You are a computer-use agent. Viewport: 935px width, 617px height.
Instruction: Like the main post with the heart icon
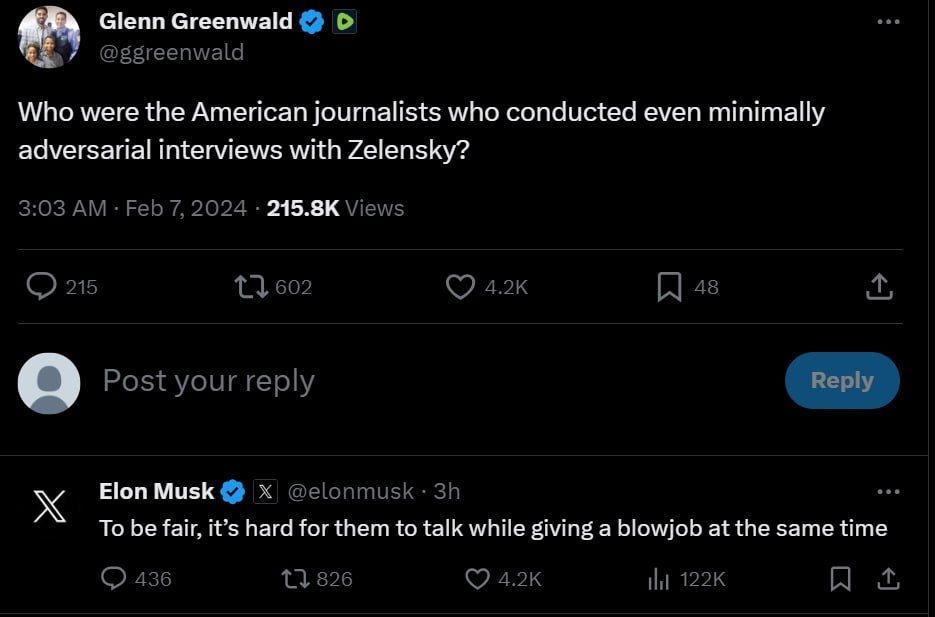click(459, 287)
